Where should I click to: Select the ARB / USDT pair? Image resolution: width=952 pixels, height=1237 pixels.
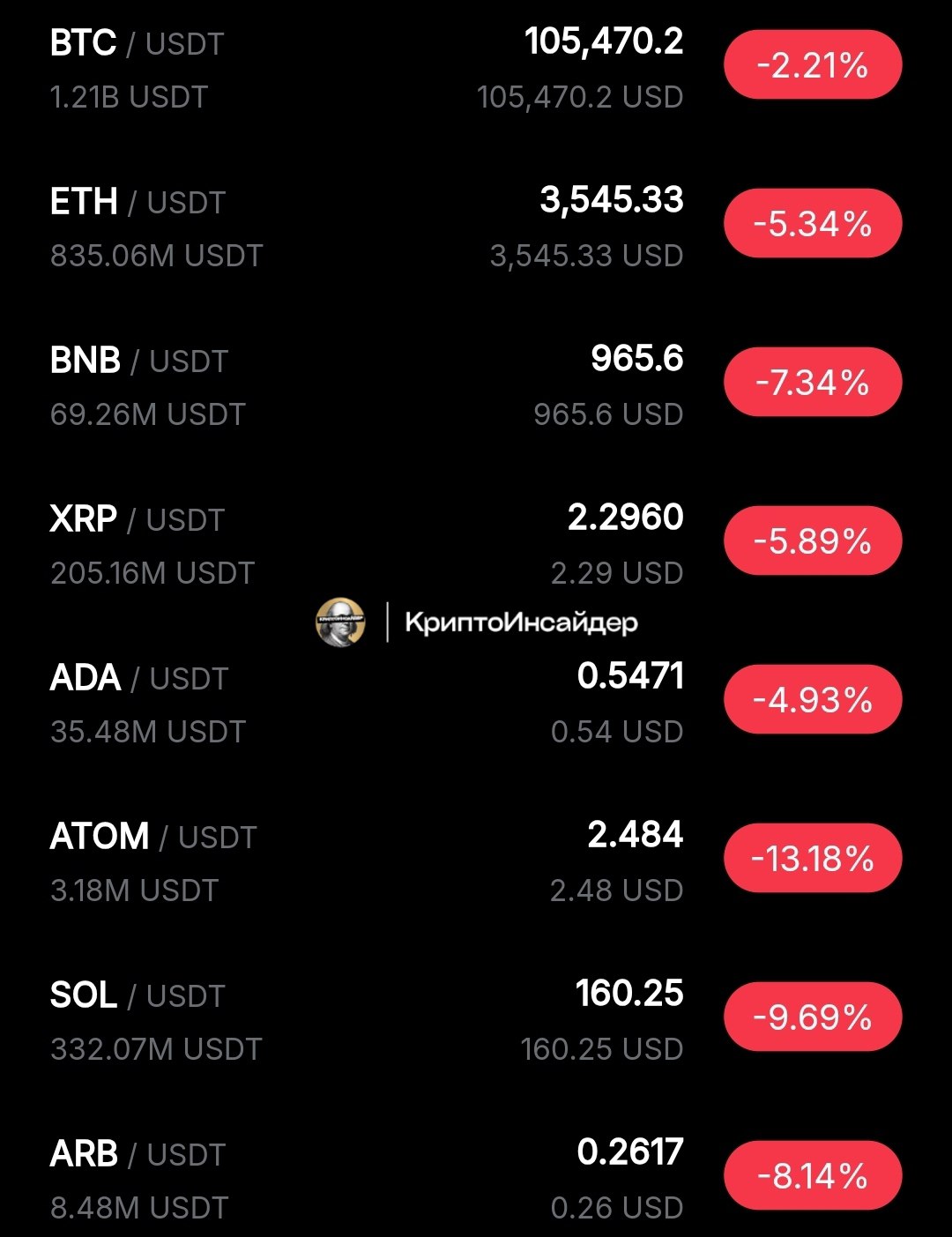pos(138,1154)
